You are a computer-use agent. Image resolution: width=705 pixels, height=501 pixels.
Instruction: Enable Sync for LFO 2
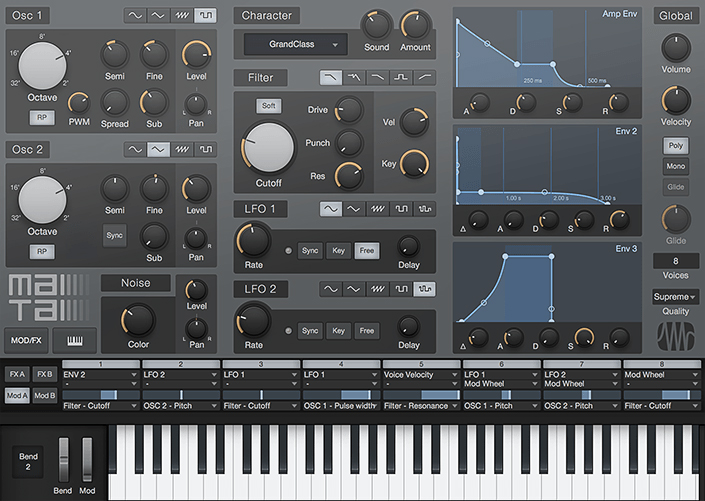point(310,331)
